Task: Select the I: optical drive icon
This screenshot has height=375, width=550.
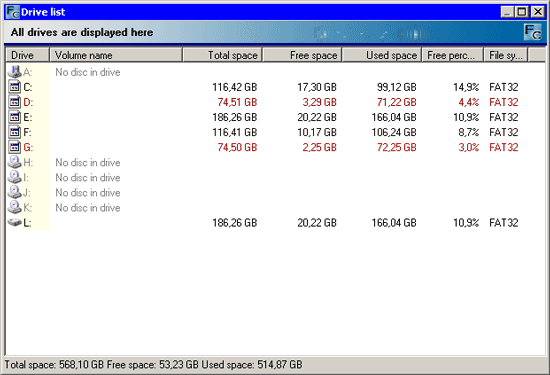Action: pyautogui.click(x=14, y=178)
